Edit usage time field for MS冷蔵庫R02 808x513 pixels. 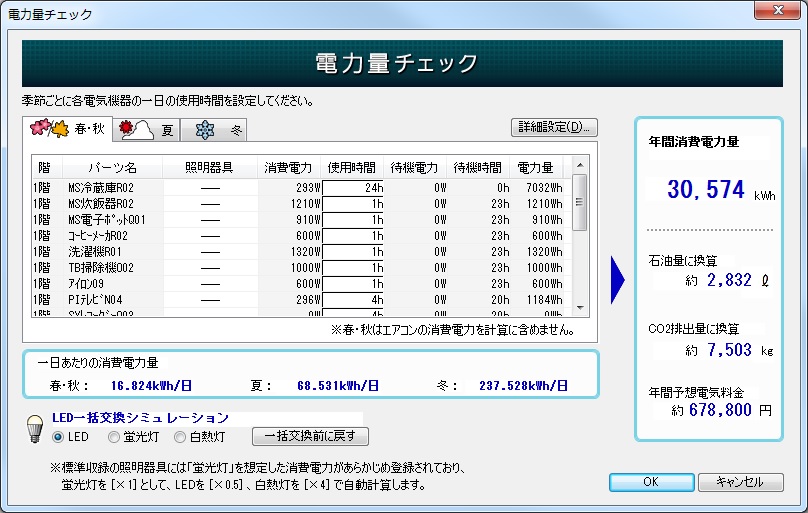coord(353,188)
